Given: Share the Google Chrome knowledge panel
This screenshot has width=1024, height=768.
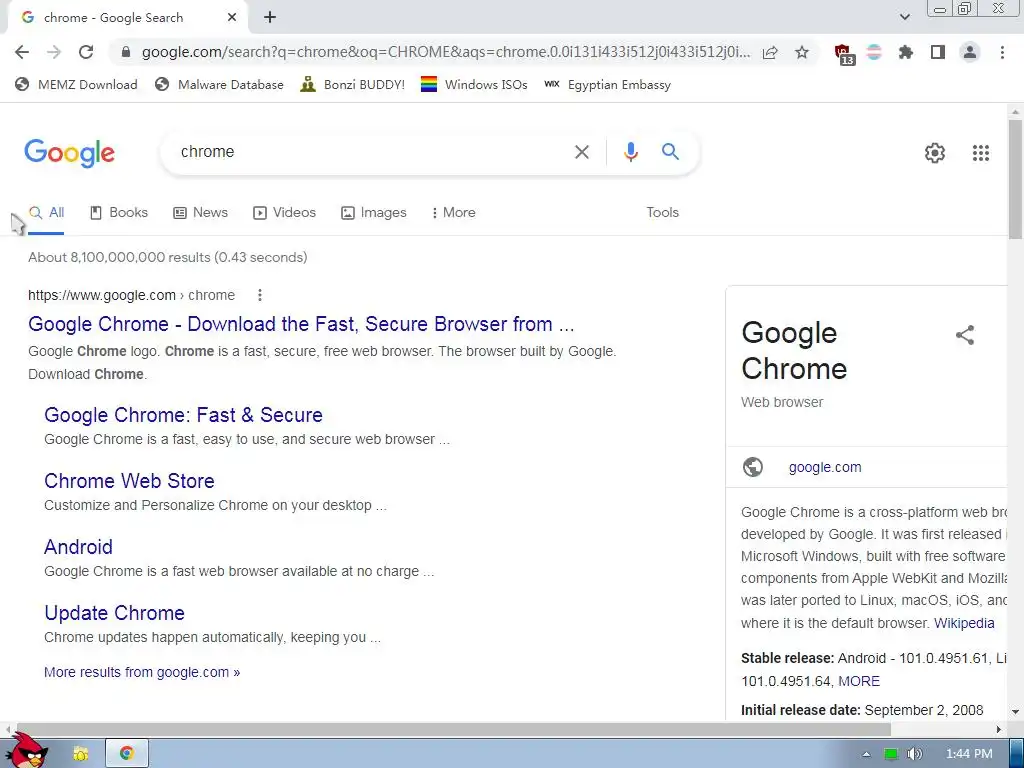Looking at the screenshot, I should coord(965,335).
